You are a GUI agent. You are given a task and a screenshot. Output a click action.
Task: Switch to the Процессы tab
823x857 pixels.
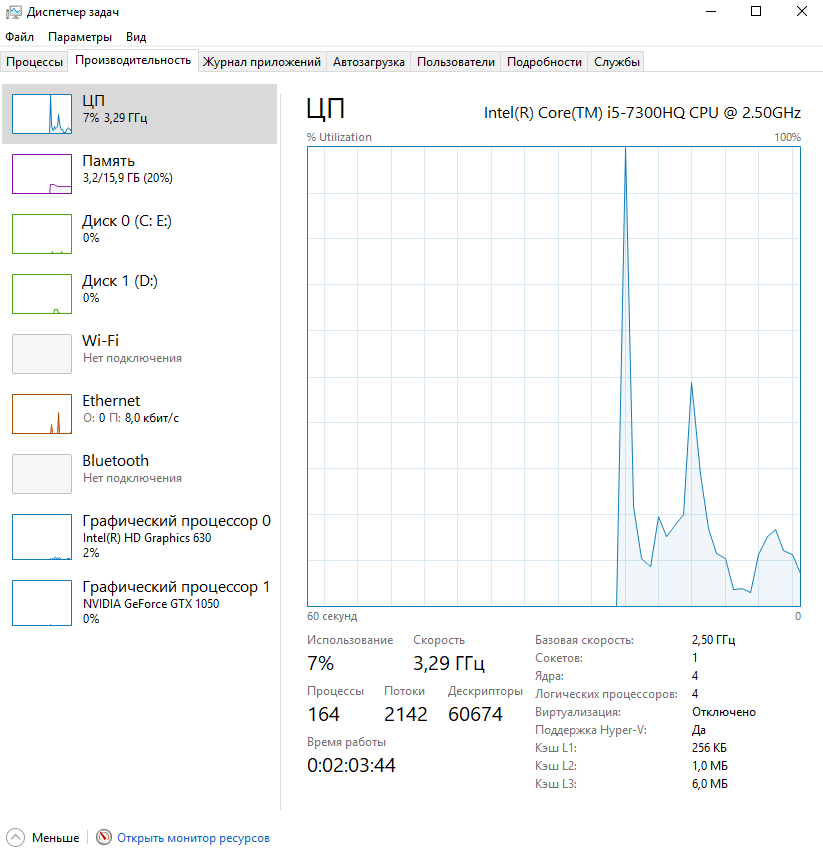(x=34, y=62)
